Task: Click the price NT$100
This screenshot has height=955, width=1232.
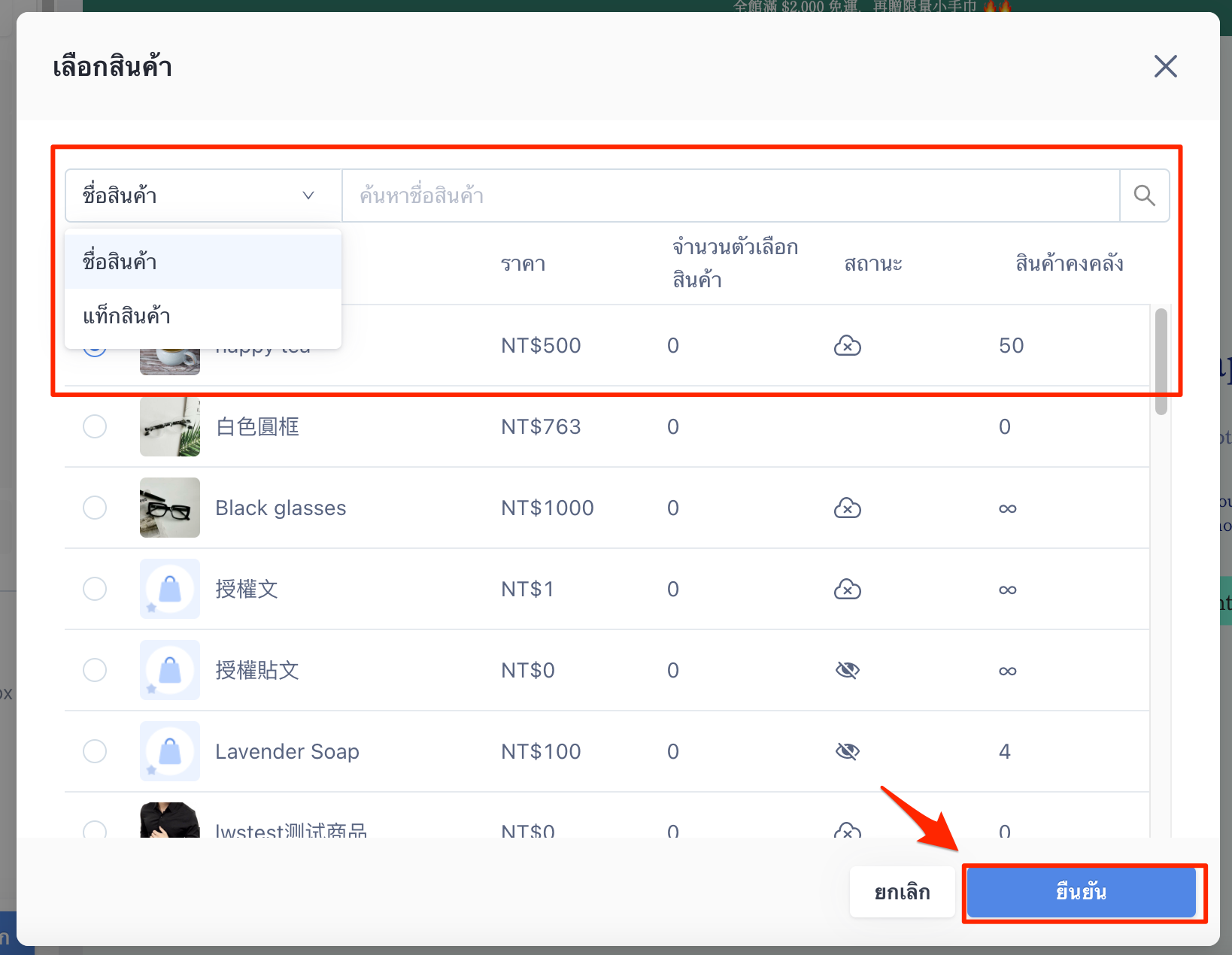Action: [x=541, y=752]
